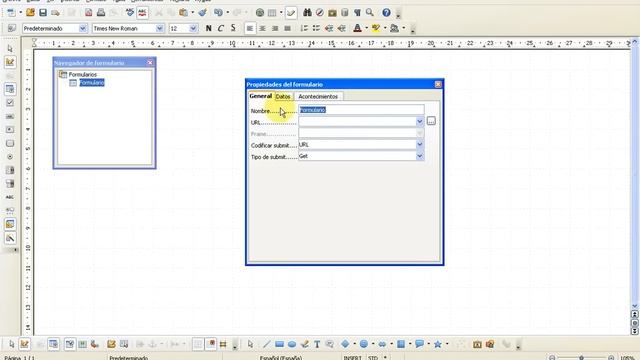Image resolution: width=640 pixels, height=360 pixels.
Task: Open the URL field dropdown
Action: click(x=420, y=122)
